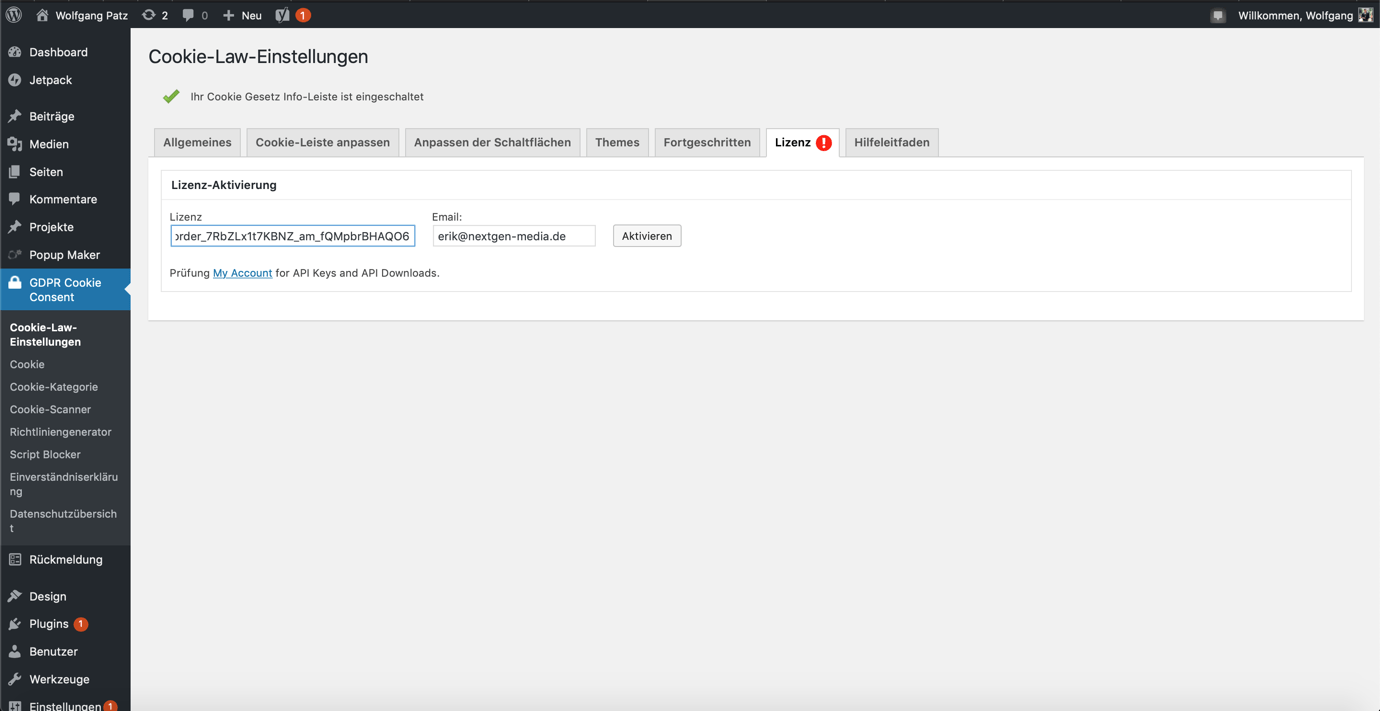The width and height of the screenshot is (1380, 711).
Task: Click the Kommentare speech bubble icon
Action: pyautogui.click(x=15, y=199)
